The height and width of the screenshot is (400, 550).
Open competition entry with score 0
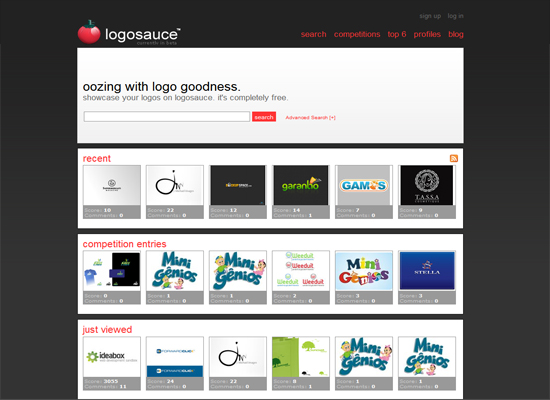coord(112,271)
